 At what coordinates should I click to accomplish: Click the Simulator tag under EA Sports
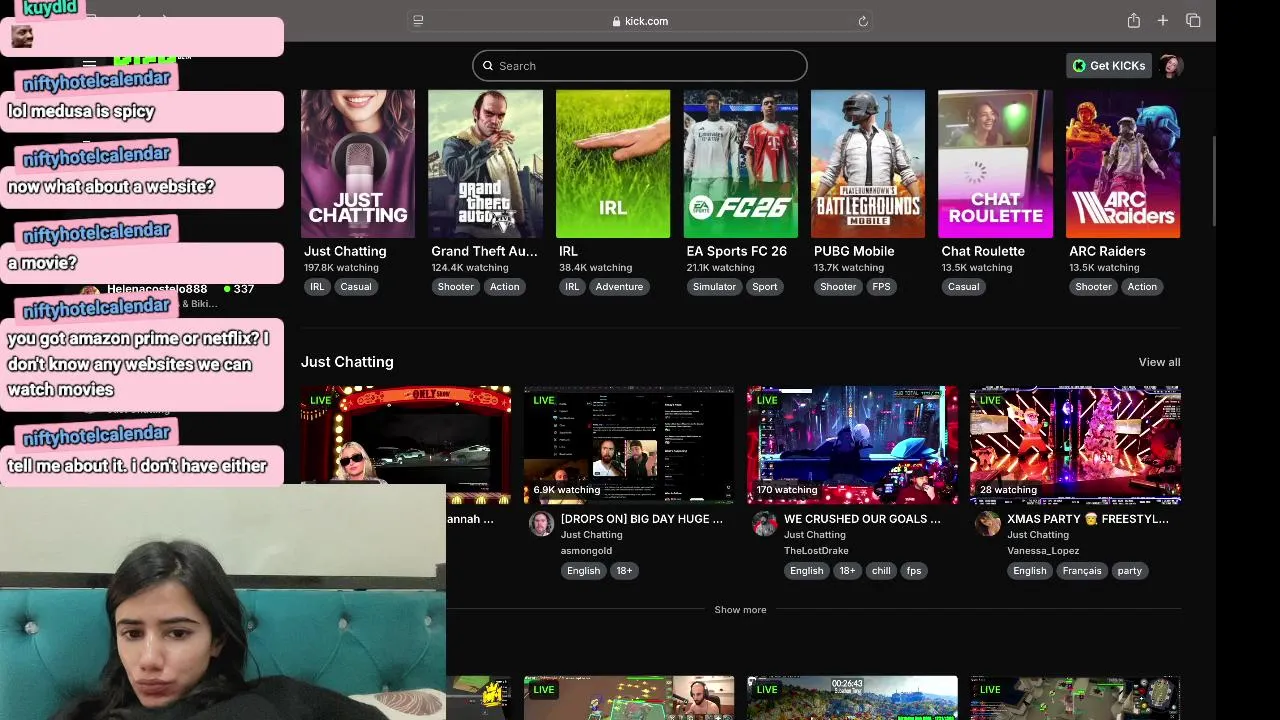point(714,287)
